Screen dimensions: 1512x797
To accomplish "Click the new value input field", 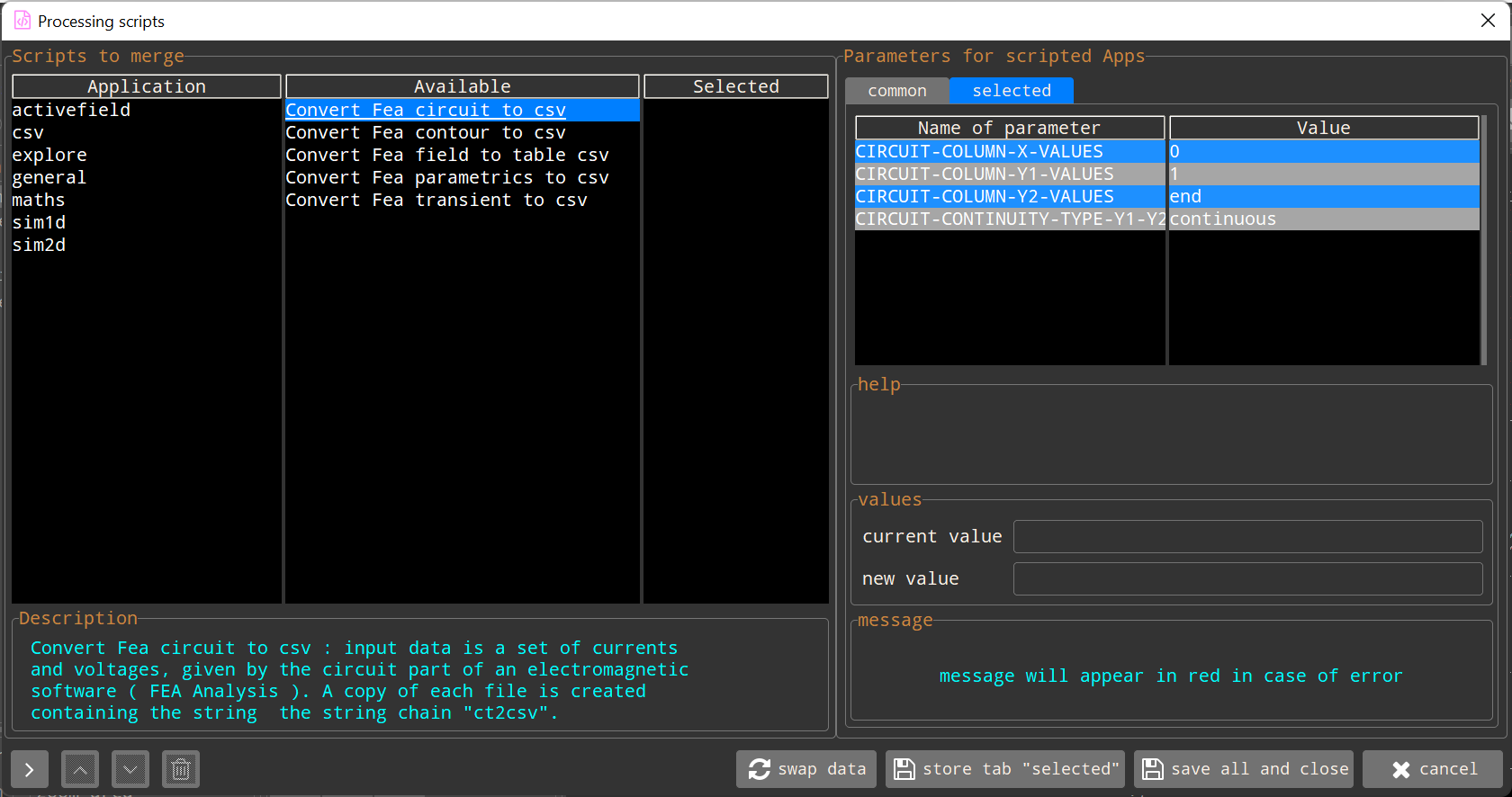I will [1247, 578].
